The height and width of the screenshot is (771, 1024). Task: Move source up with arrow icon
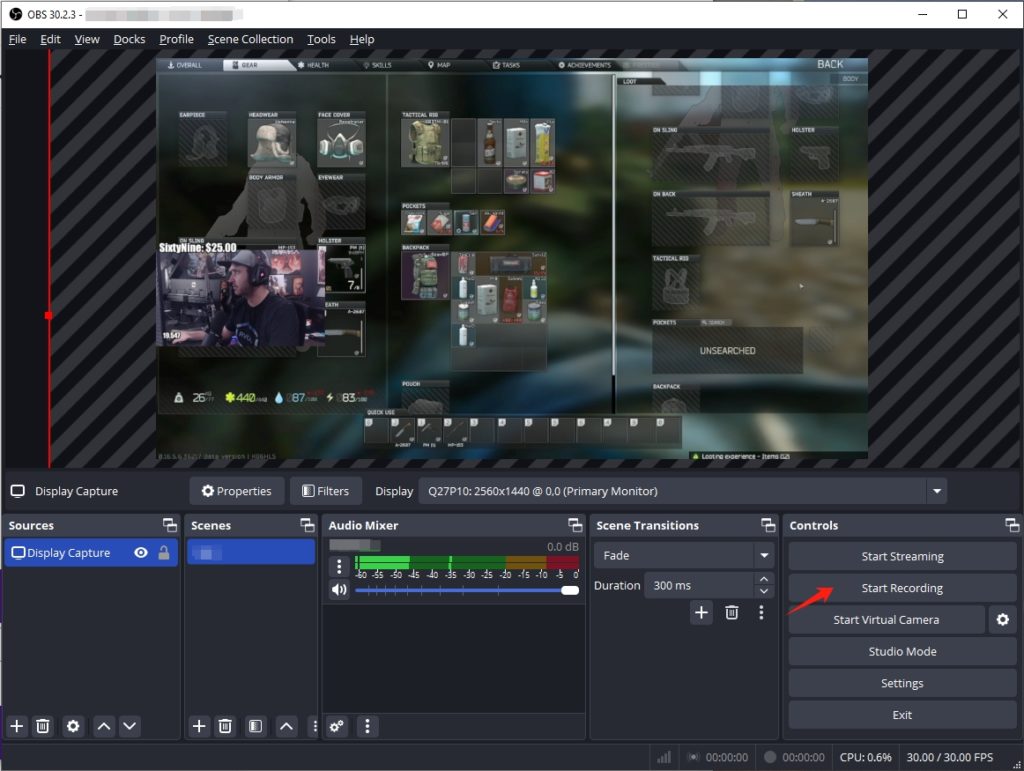click(104, 726)
